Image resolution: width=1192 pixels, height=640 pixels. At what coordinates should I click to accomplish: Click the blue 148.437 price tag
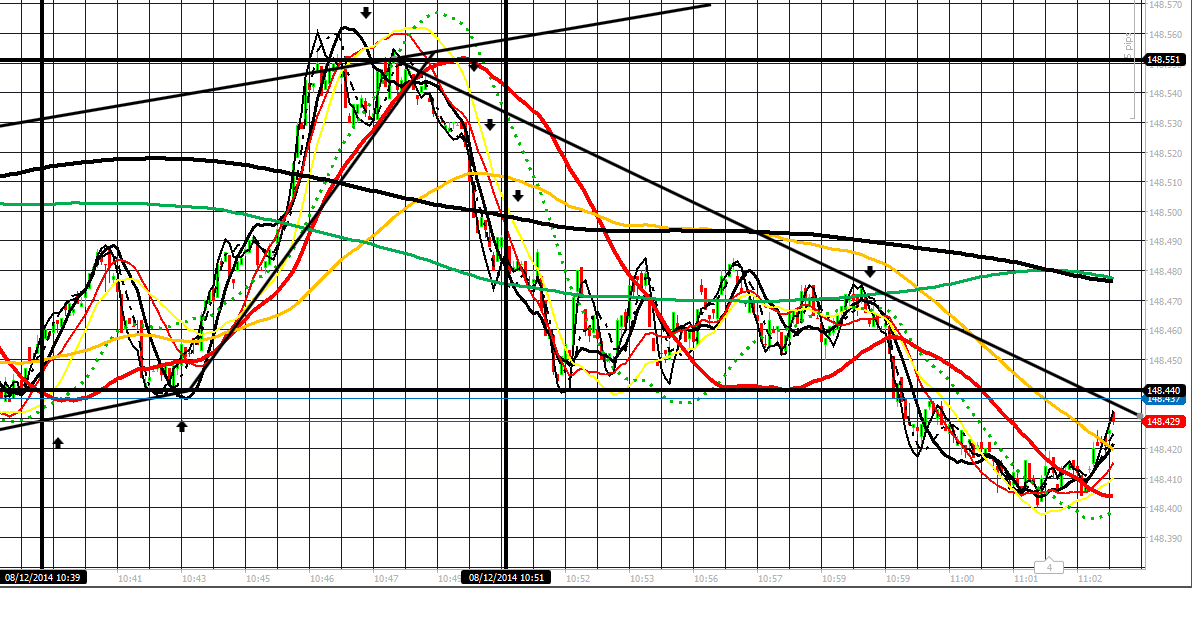point(1164,399)
